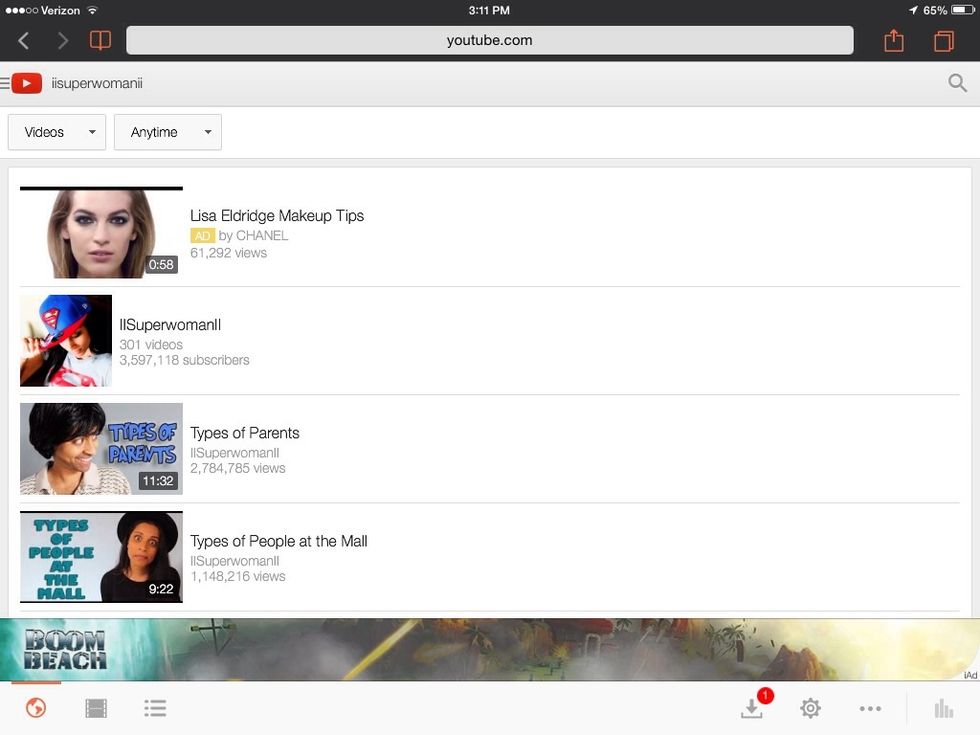Open the film reel videos icon
The width and height of the screenshot is (980, 735).
pyautogui.click(x=95, y=707)
